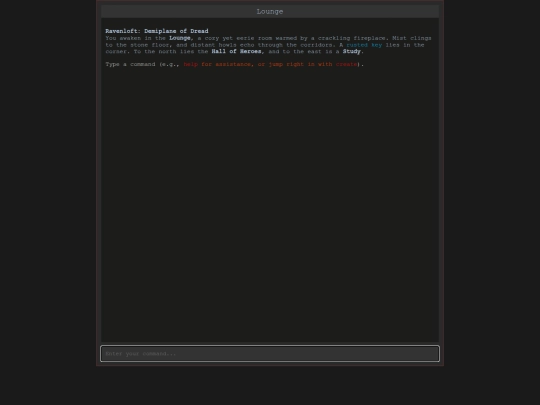Click the 'rusted key' highlighted text
Screen dimensions: 540x405
tap(364, 45)
